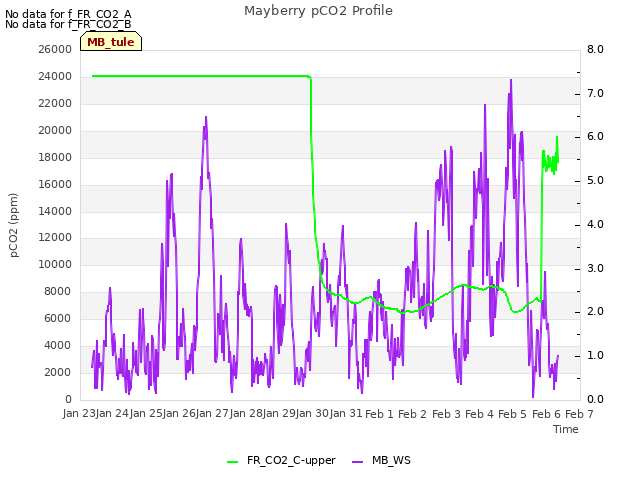Click the Jan 26 date label
Viewport: 640px width, 480px height.
(179, 413)
